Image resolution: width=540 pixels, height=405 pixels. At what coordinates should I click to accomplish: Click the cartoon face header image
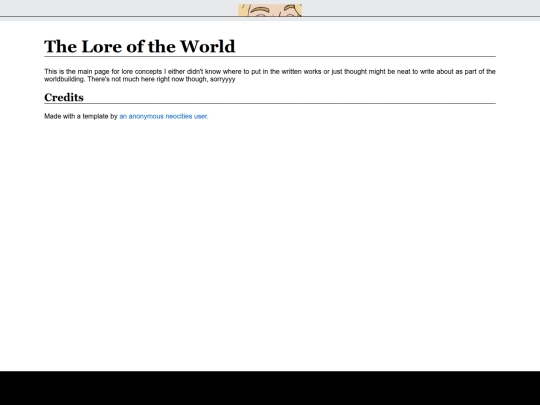270,10
